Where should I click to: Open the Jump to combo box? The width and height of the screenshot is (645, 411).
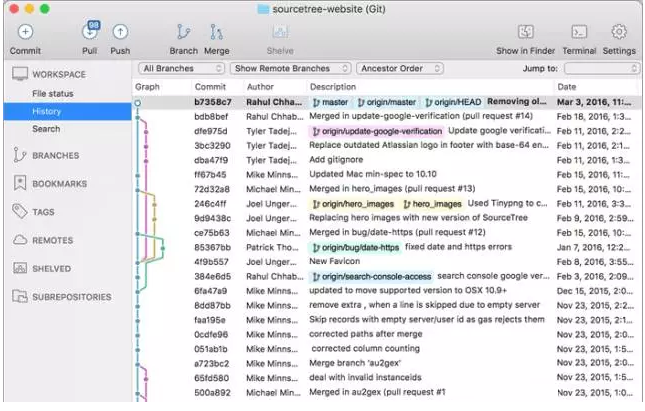[602, 68]
